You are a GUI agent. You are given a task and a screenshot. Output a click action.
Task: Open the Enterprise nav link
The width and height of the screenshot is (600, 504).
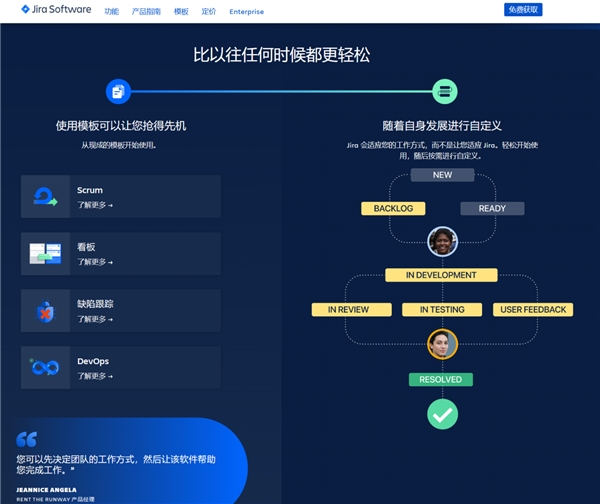[x=246, y=11]
